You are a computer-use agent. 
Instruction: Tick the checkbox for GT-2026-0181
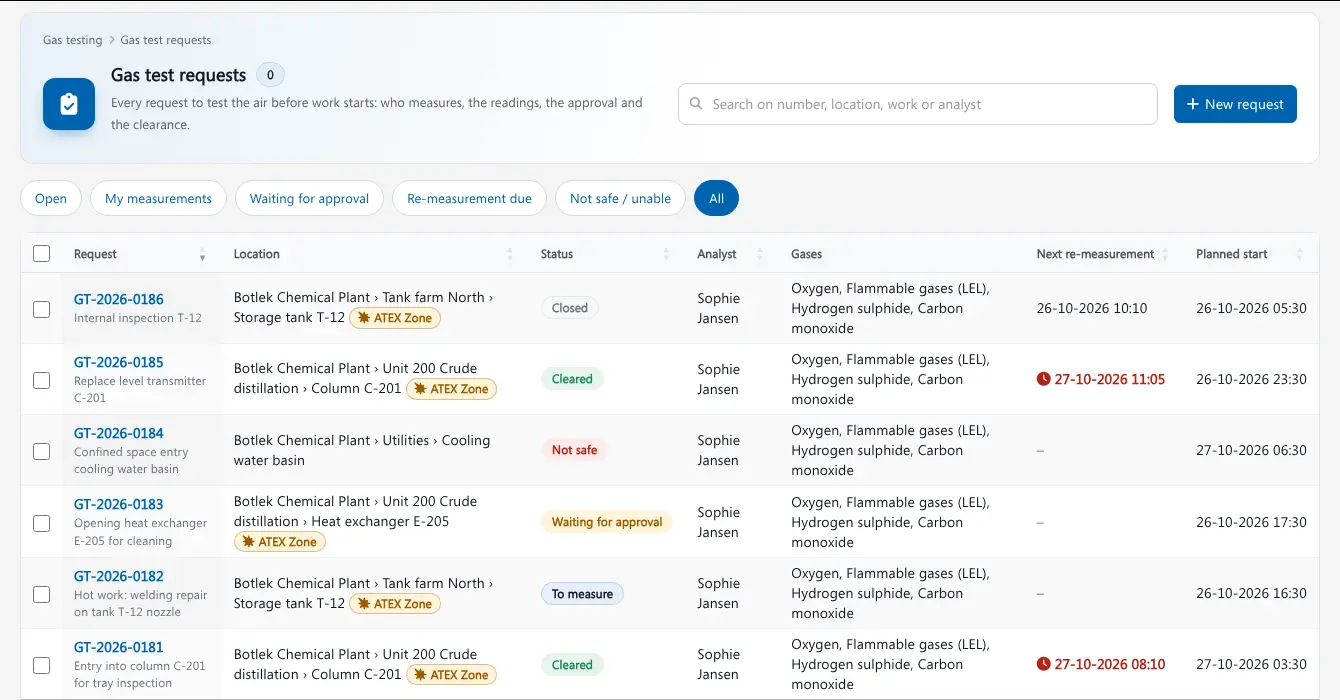[41, 665]
